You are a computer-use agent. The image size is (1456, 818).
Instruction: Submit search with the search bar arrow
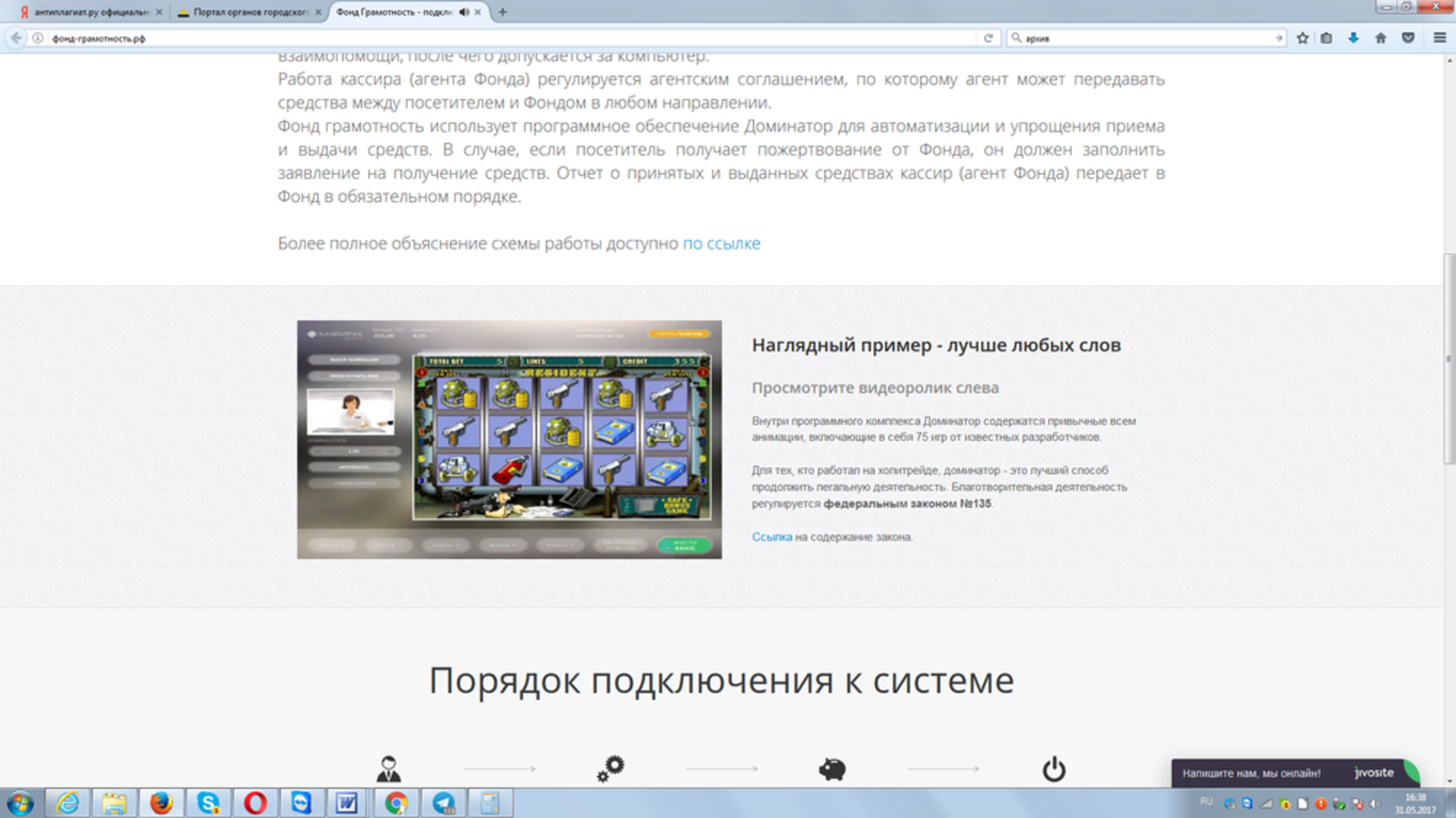pyautogui.click(x=1278, y=38)
